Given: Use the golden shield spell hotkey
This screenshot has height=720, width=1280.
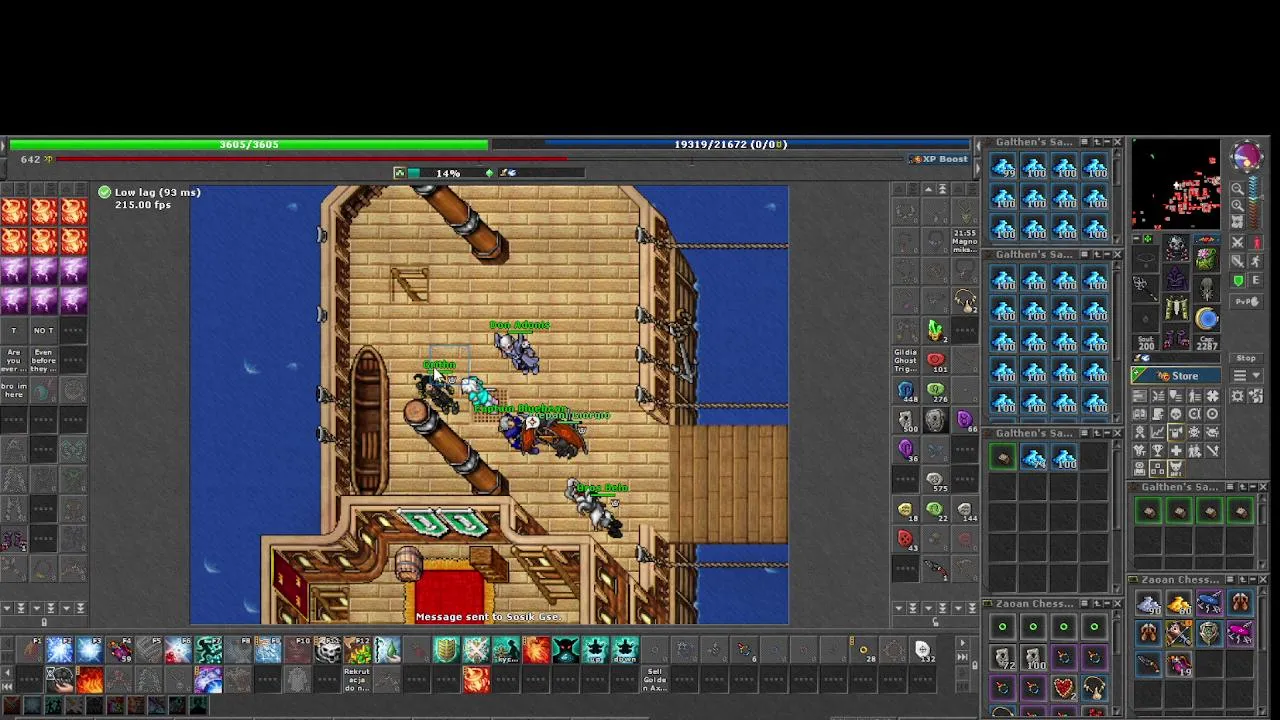Looking at the screenshot, I should (447, 651).
